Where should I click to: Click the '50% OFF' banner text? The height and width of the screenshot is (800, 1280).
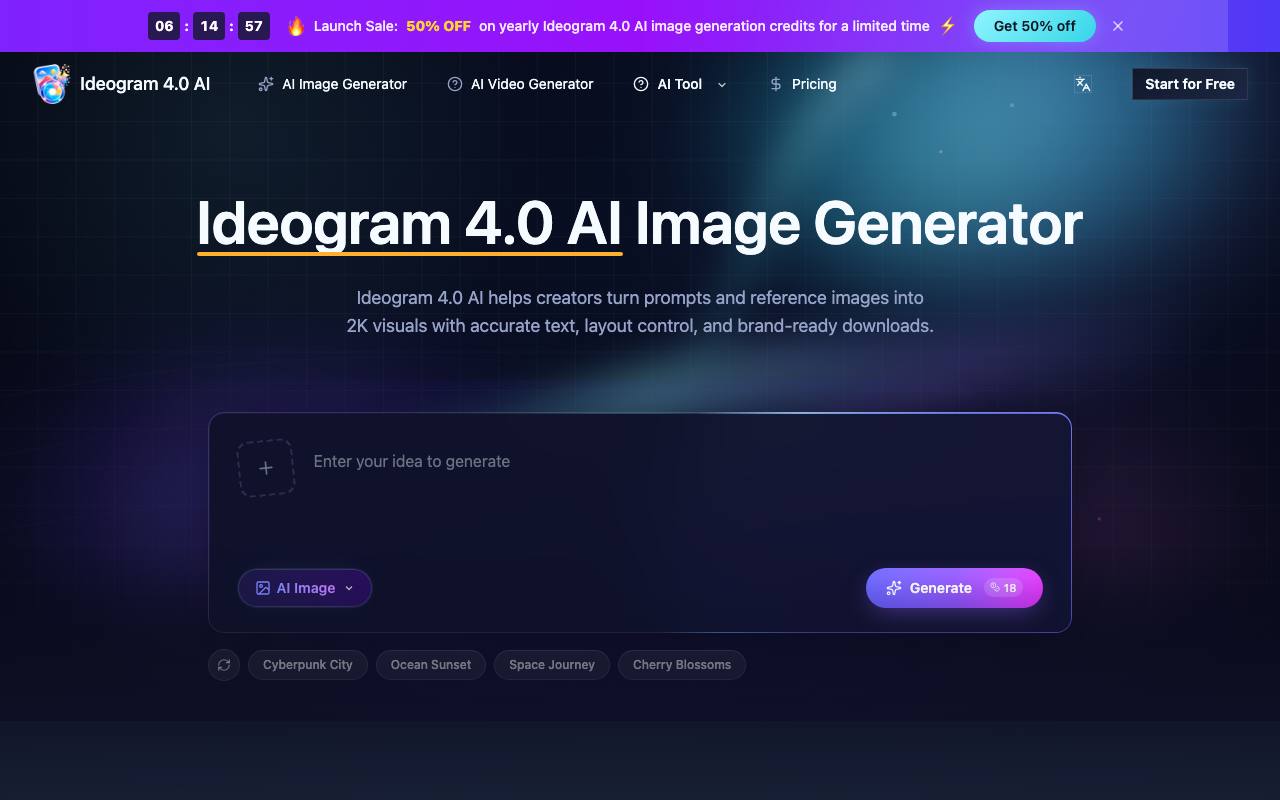pos(438,26)
